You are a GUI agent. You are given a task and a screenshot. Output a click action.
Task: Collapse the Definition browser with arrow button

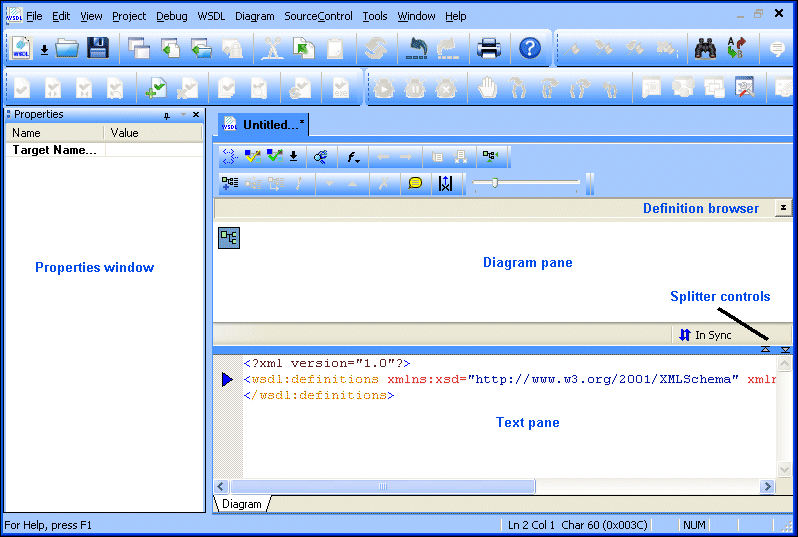click(783, 208)
